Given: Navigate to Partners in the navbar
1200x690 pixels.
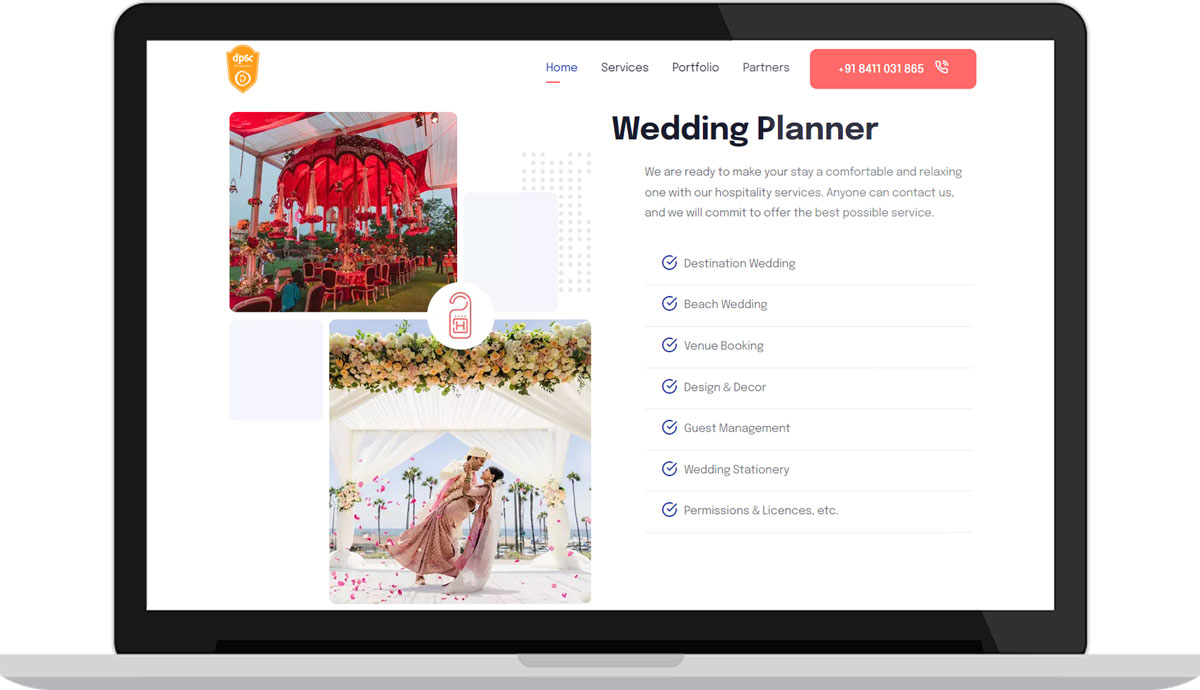Looking at the screenshot, I should coord(766,68).
